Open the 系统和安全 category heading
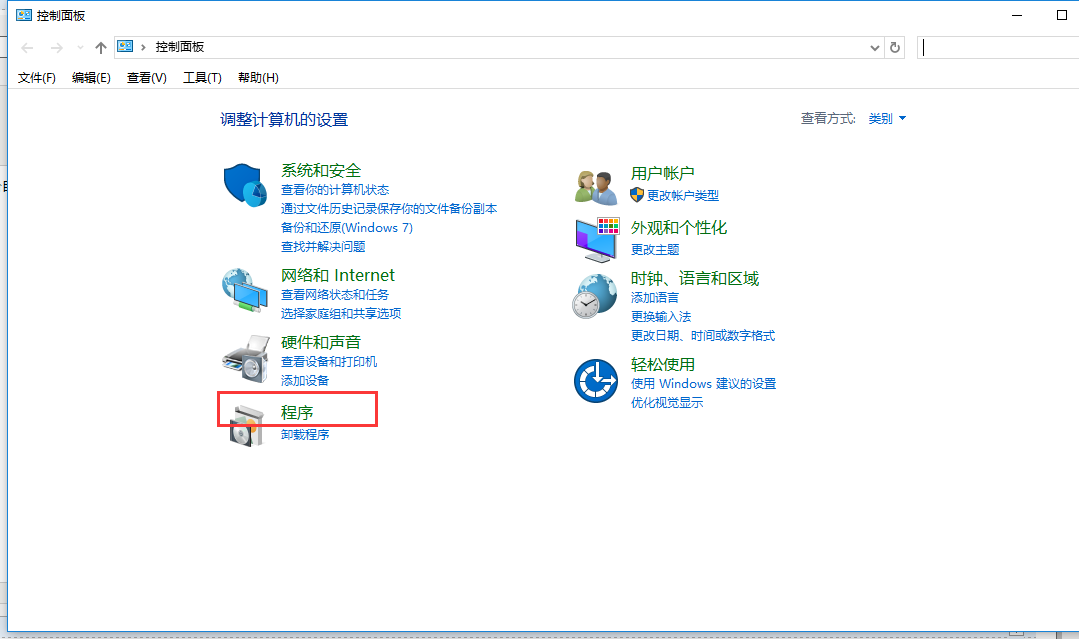The image size is (1079, 639). coord(321,171)
